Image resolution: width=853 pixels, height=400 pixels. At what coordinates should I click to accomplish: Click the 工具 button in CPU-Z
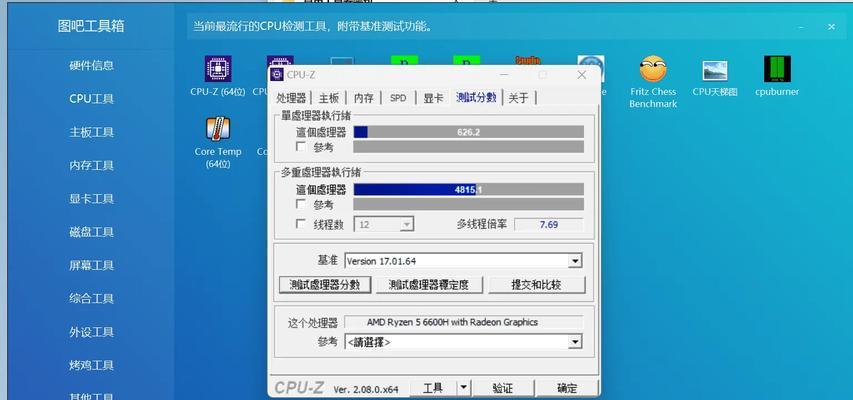point(432,387)
